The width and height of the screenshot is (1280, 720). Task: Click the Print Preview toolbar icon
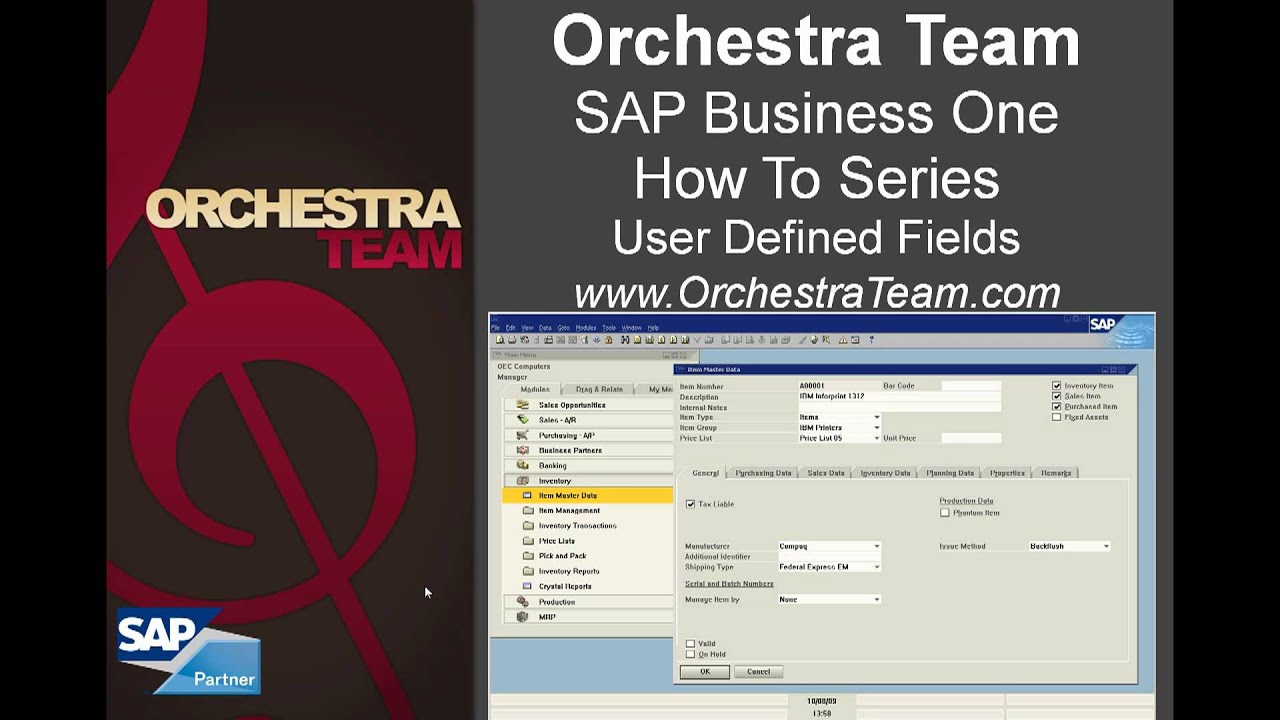pos(500,340)
